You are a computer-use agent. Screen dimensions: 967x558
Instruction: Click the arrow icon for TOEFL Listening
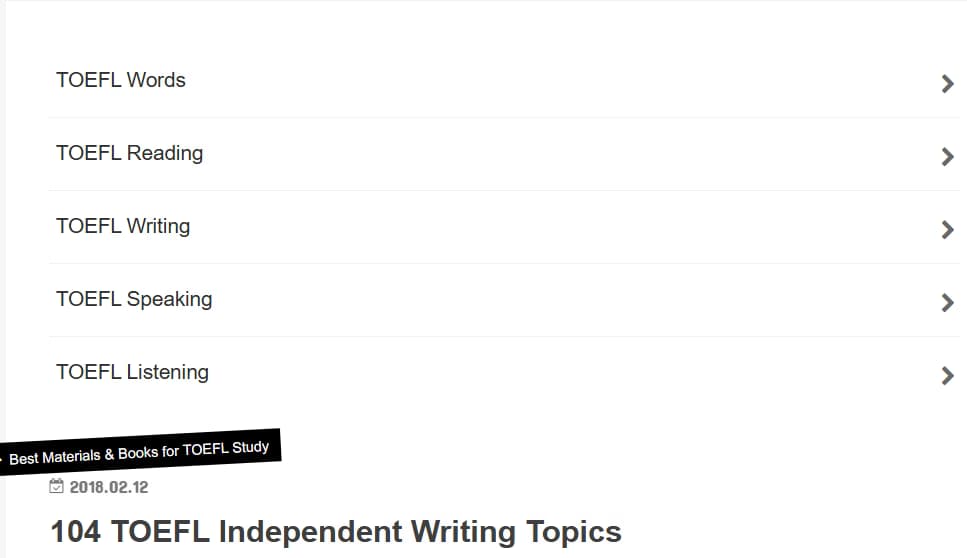pyautogui.click(x=947, y=376)
